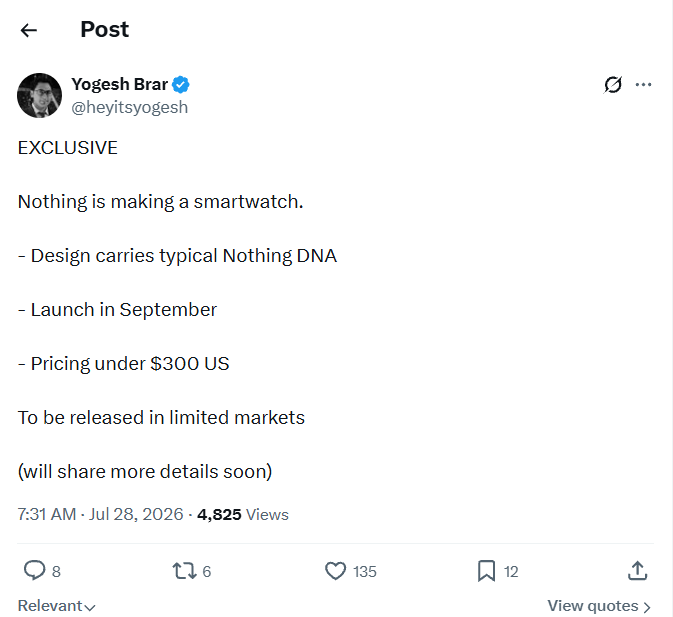Screen dimensions: 673x617
Task: Open the share upload icon
Action: [x=637, y=571]
